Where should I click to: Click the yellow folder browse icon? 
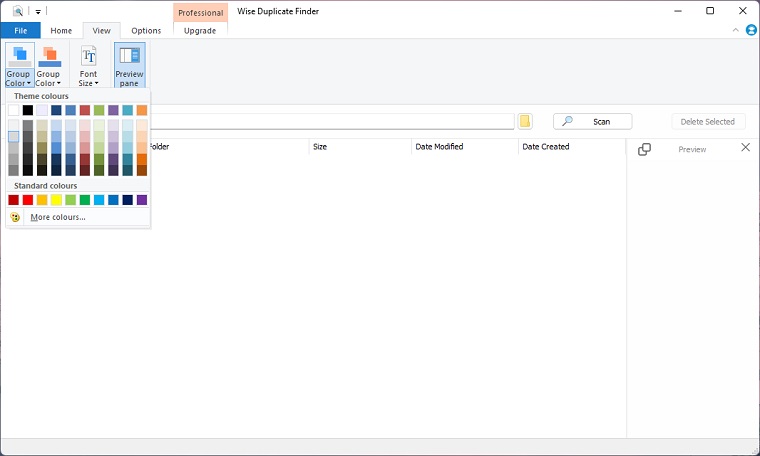[525, 121]
